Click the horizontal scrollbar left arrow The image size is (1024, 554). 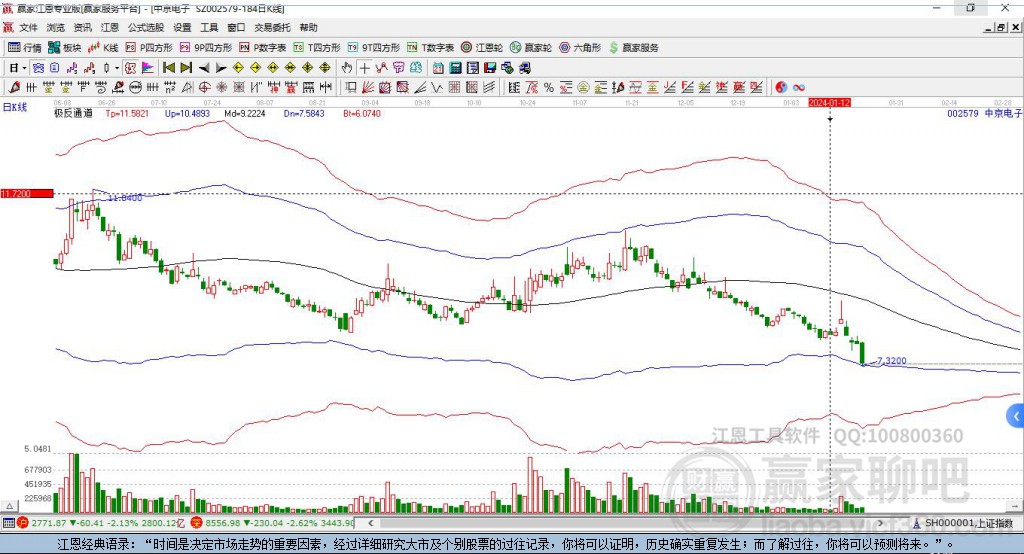371,523
